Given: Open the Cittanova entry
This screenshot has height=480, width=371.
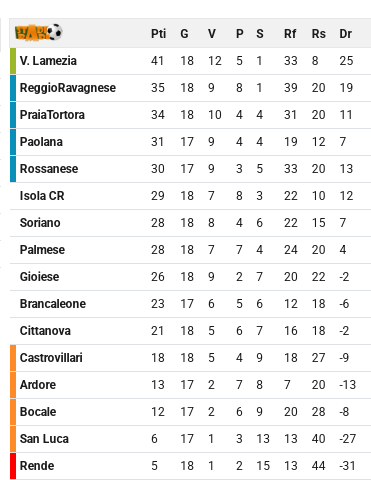Looking at the screenshot, I should click(x=45, y=331).
